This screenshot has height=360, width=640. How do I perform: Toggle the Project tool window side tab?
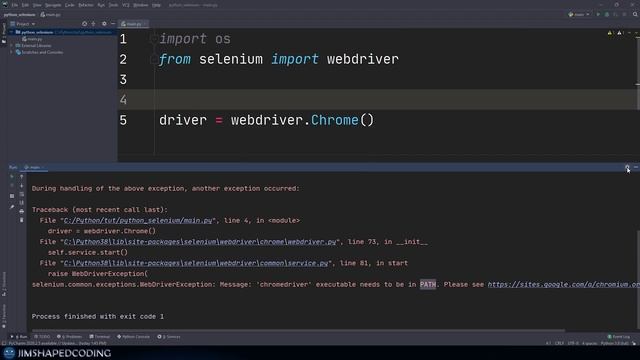[x=4, y=33]
